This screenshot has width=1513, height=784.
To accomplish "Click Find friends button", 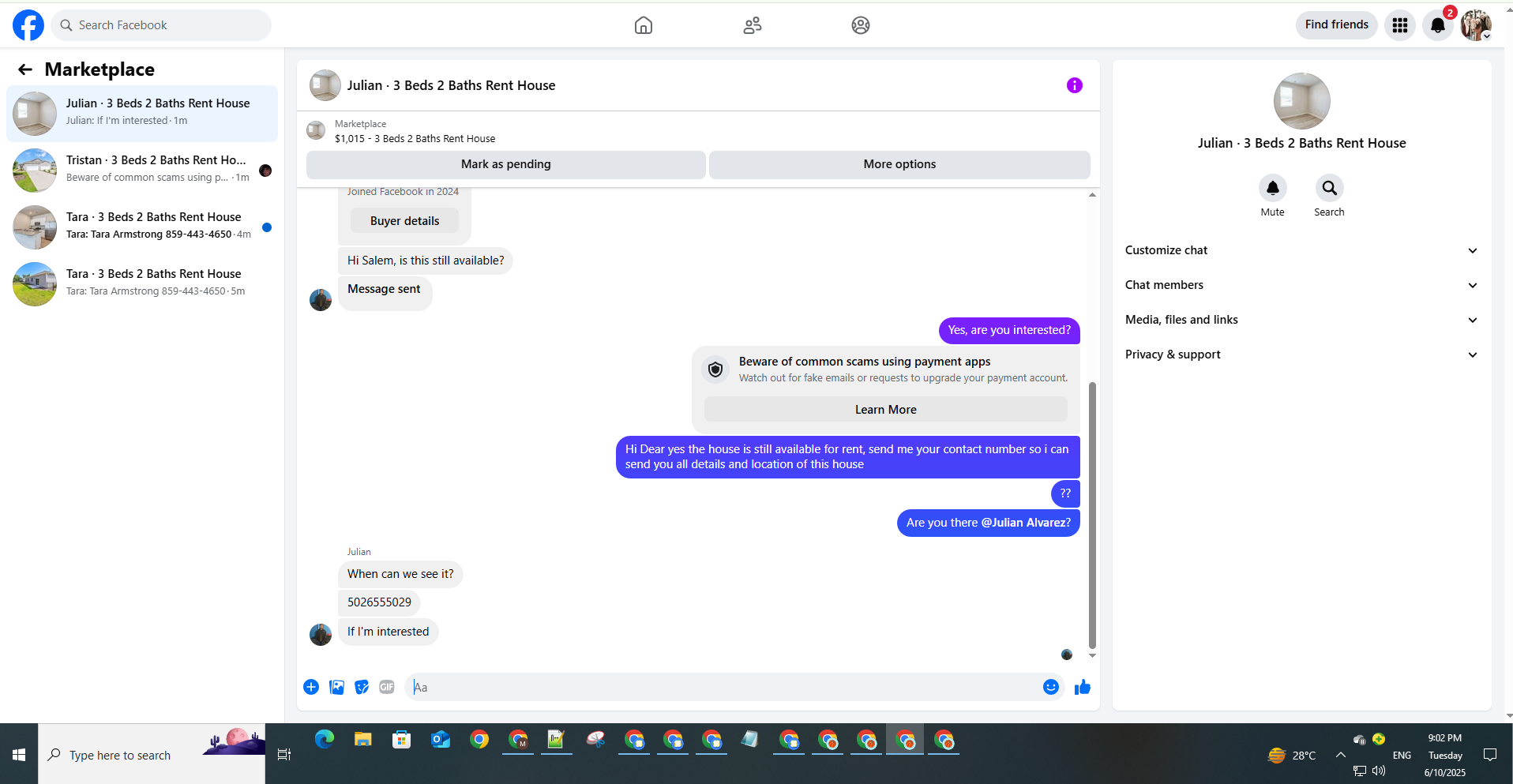I will (1337, 24).
